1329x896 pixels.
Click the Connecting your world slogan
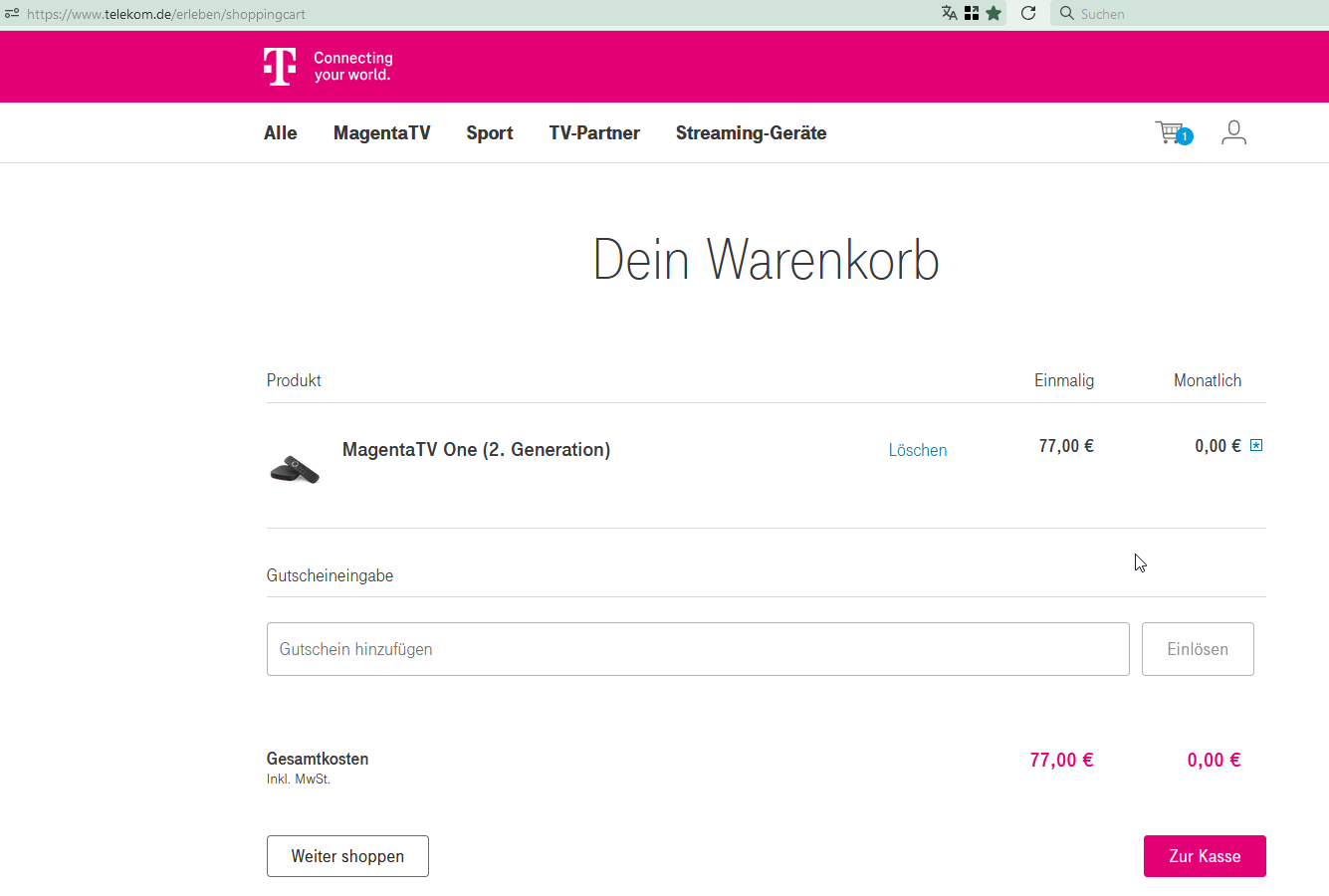(x=353, y=66)
